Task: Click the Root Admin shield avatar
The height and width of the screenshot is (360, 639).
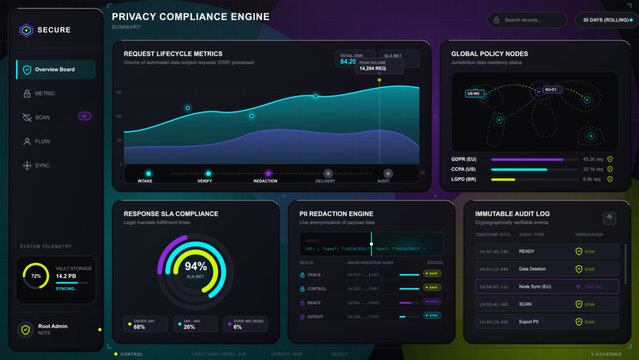Action: pos(26,329)
